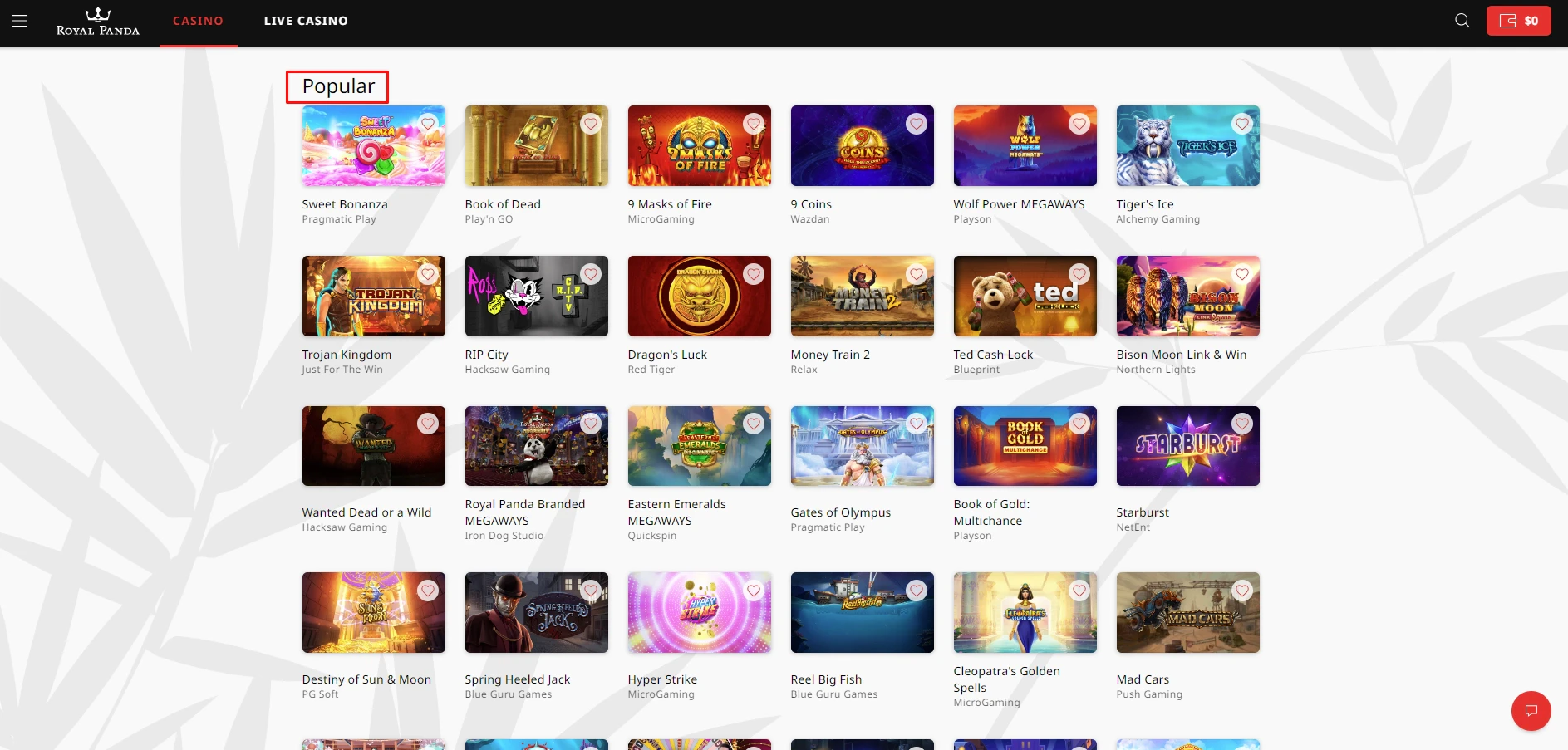The image size is (1568, 750).
Task: Heart Destiny of Sun & Moon game
Action: tap(428, 591)
